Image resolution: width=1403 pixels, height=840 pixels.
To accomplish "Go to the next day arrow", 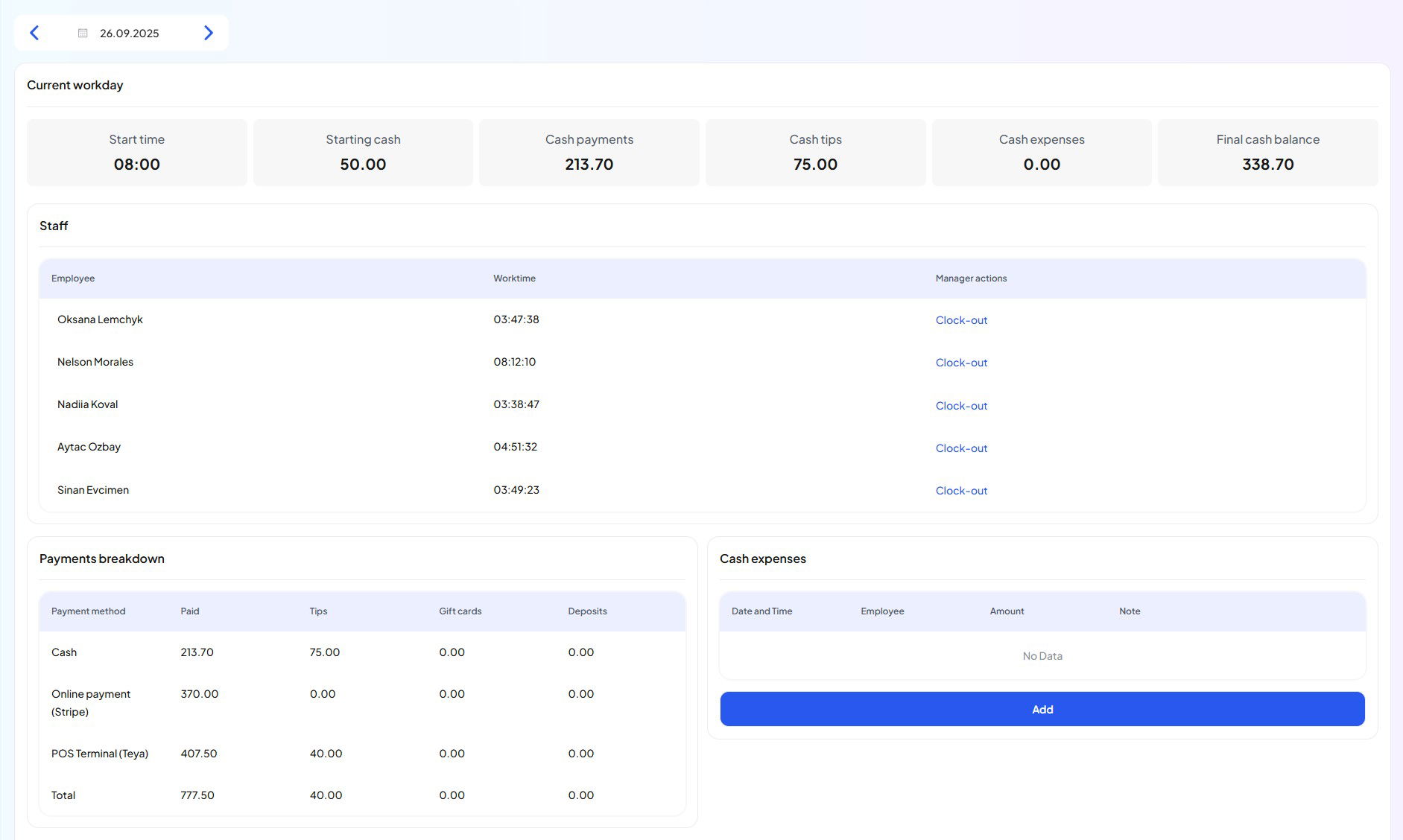I will pos(209,33).
